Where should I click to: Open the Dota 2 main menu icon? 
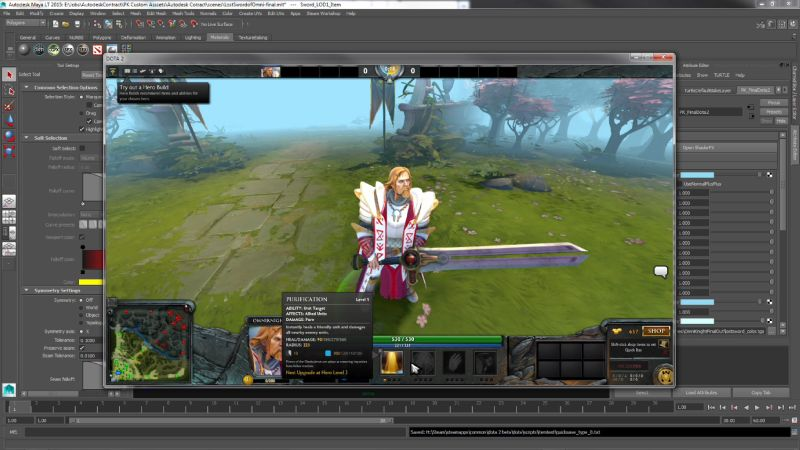click(x=113, y=71)
